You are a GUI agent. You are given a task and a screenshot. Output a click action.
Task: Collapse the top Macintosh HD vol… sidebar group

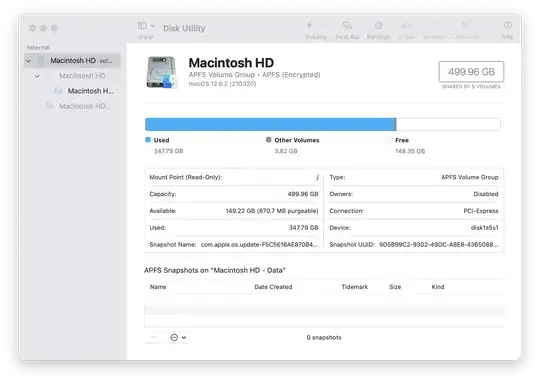click(x=28, y=61)
